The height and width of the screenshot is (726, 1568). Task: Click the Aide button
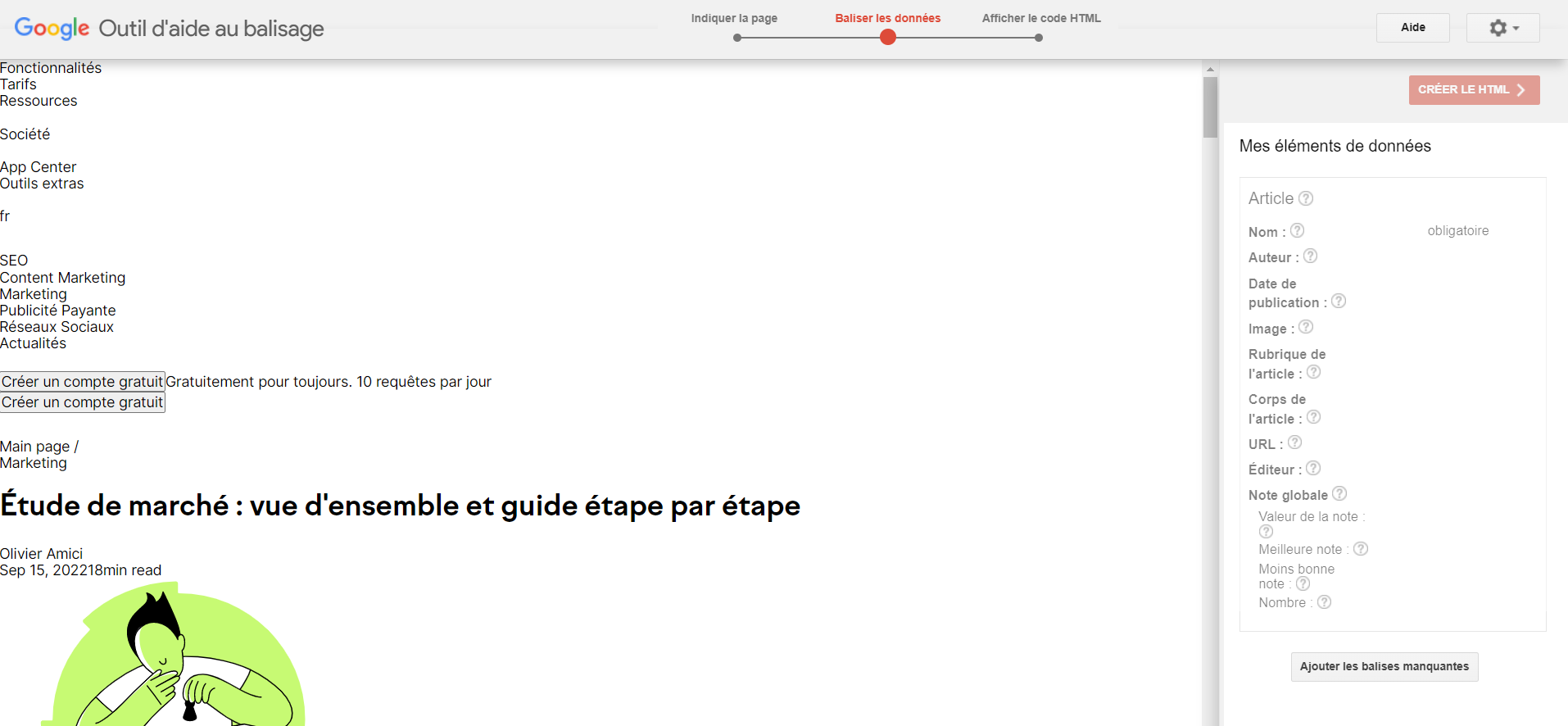point(1413,28)
